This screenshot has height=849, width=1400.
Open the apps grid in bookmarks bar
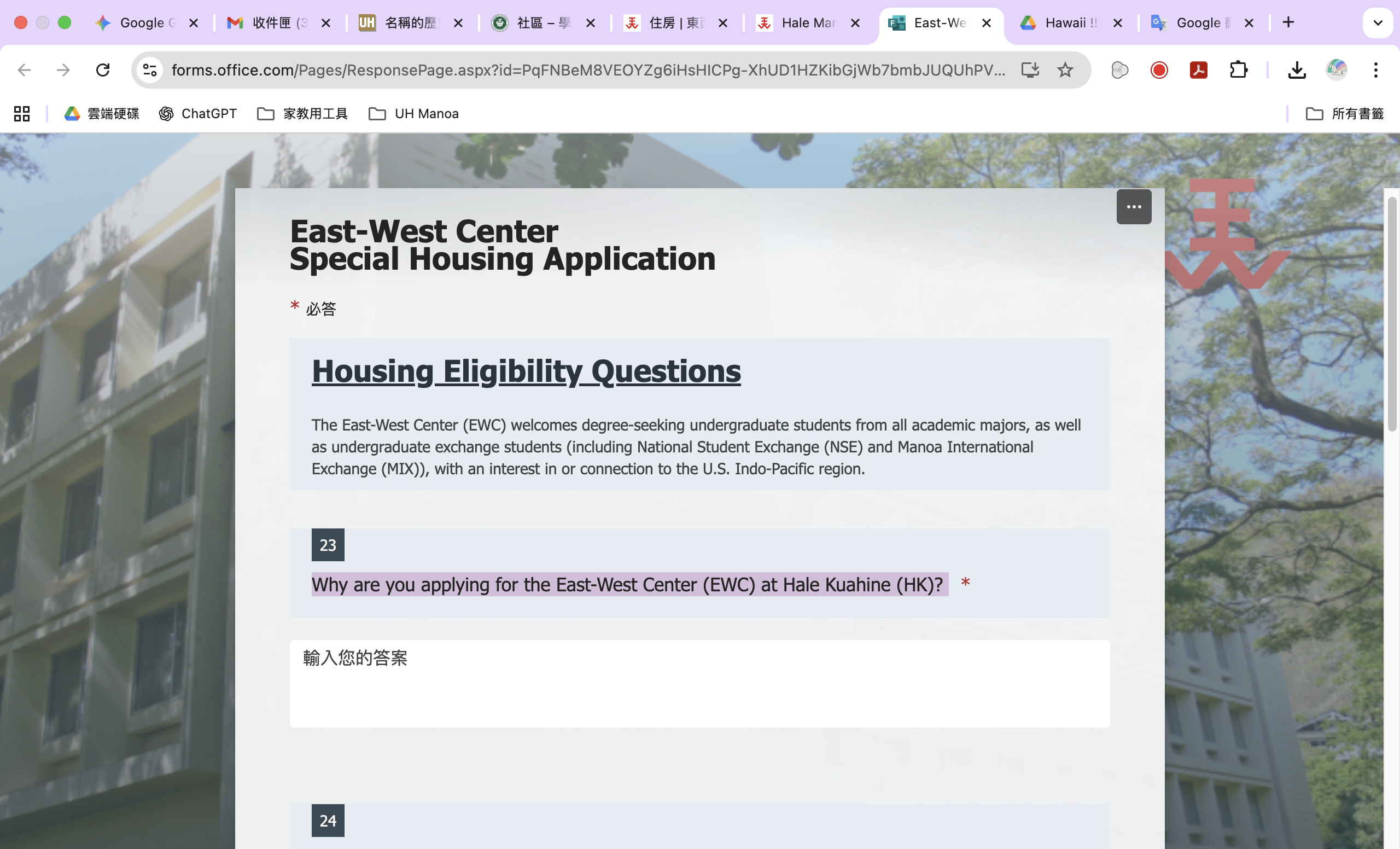tap(21, 114)
